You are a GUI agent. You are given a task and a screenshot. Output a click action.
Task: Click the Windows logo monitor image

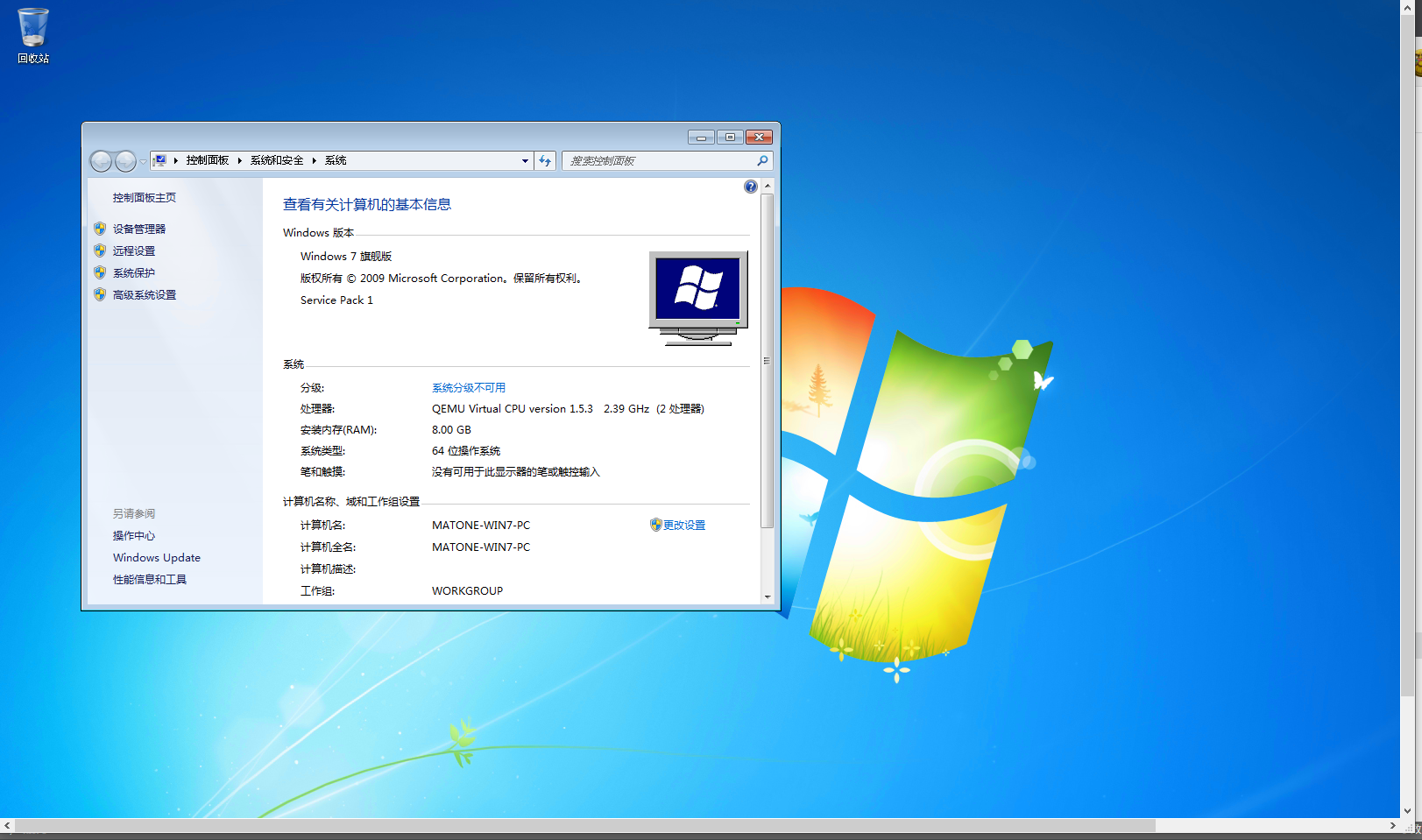(x=698, y=299)
